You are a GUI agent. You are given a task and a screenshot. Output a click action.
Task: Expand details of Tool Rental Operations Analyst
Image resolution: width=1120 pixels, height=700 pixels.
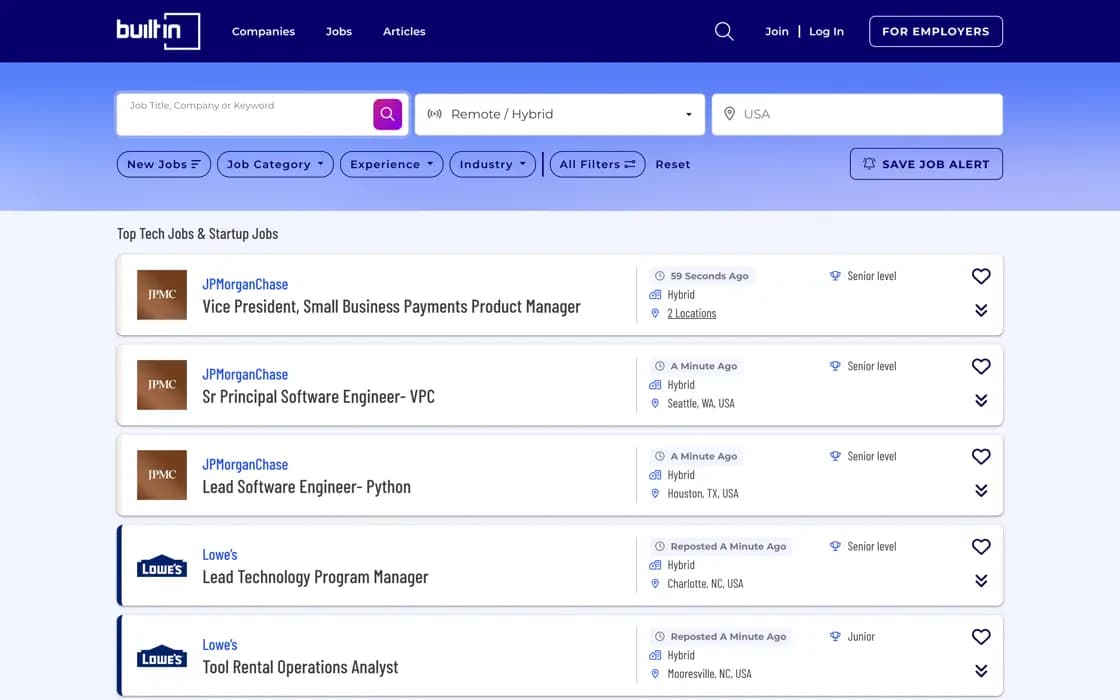[981, 670]
